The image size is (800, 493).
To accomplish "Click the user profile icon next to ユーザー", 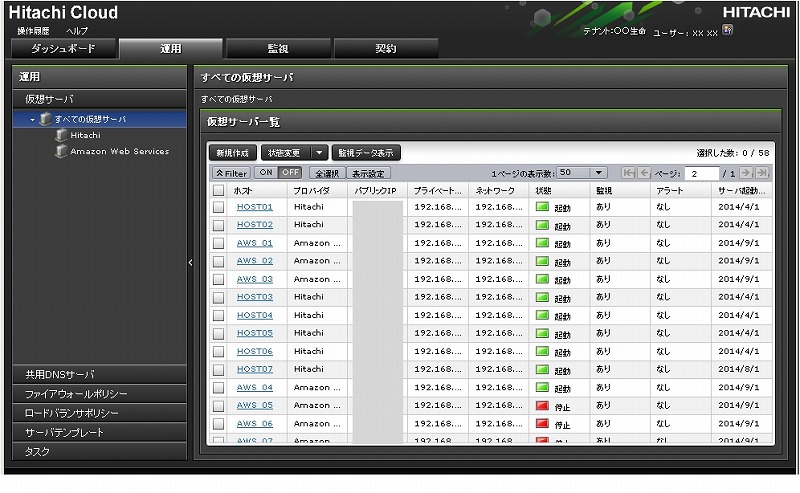I will point(728,30).
